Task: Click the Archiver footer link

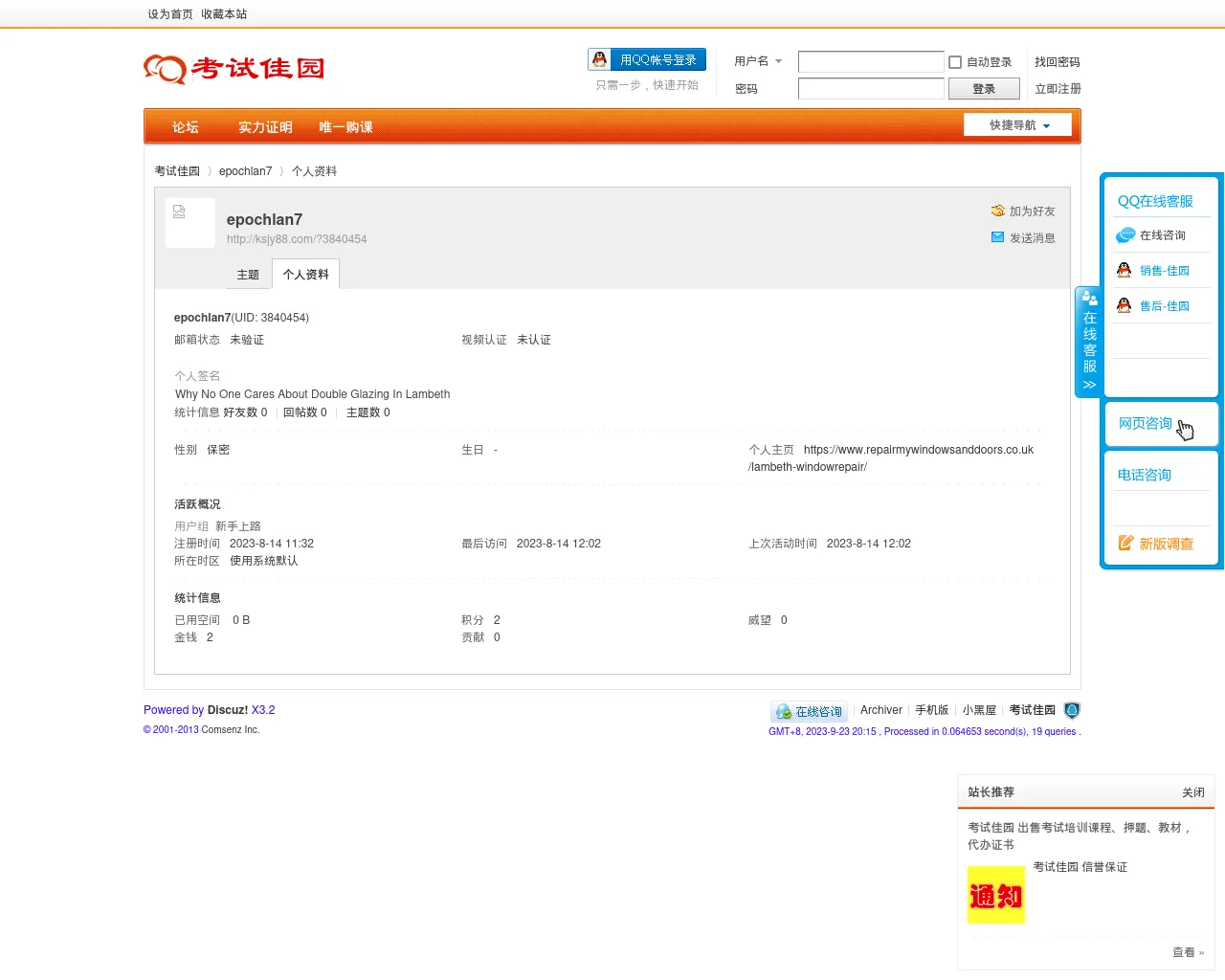Action: [x=881, y=710]
